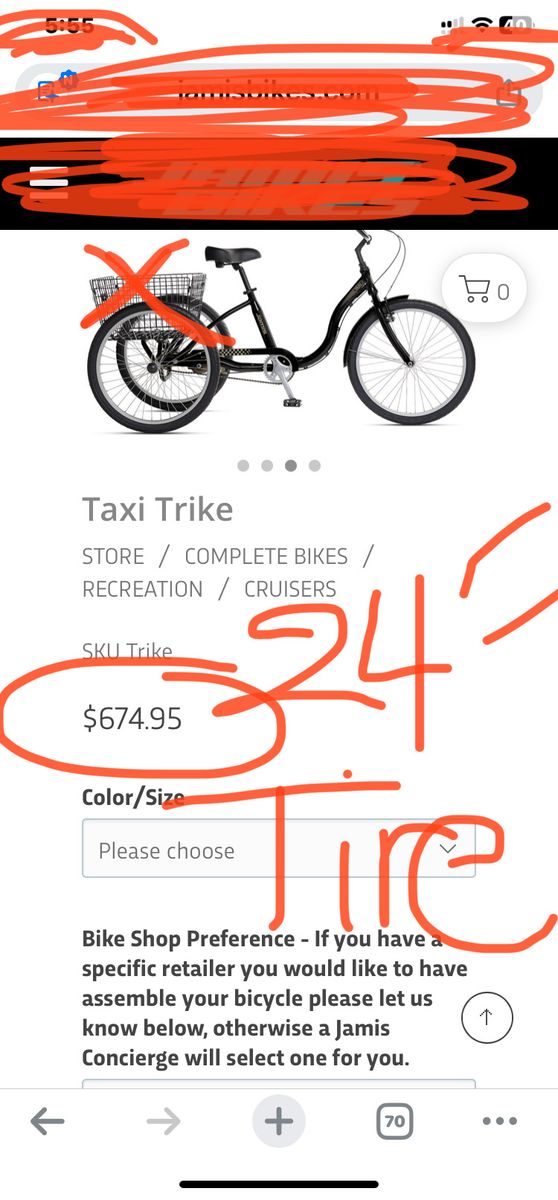Go to the STORE breadcrumb
The width and height of the screenshot is (558, 1200).
point(113,556)
